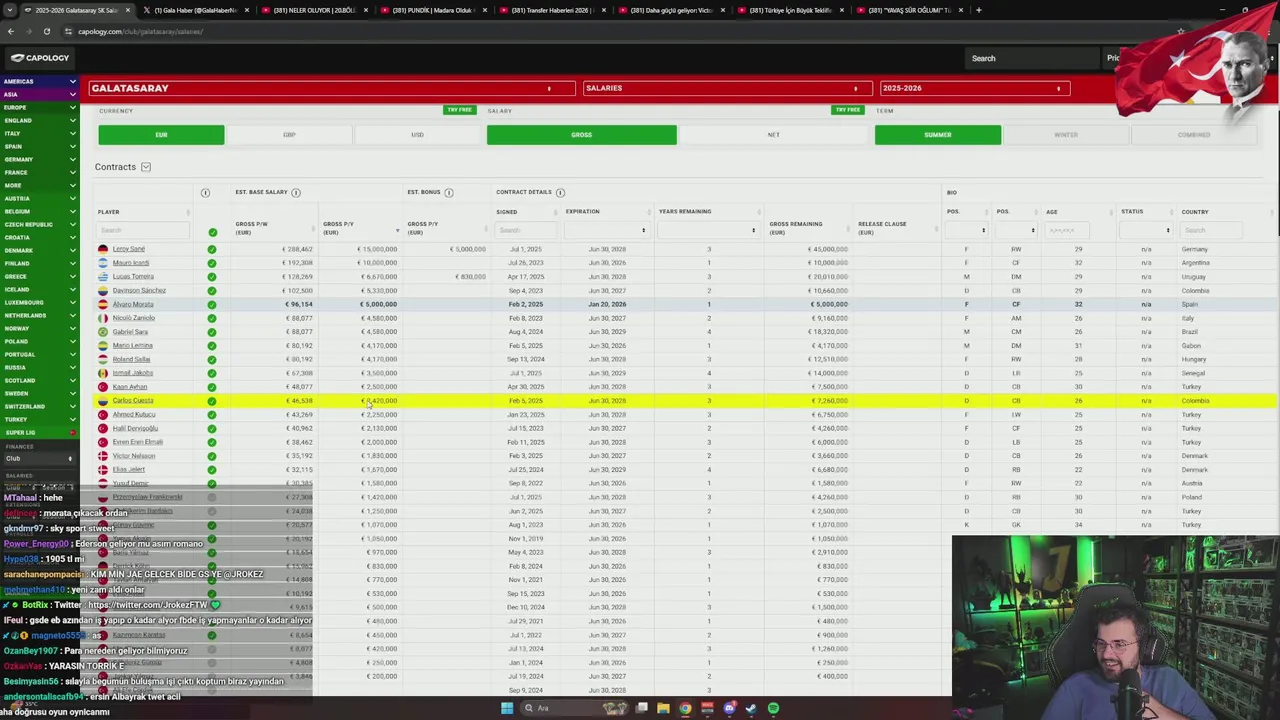This screenshot has height=720, width=1280.
Task: Sort by Gross P/Y base salary arrow
Action: (397, 230)
